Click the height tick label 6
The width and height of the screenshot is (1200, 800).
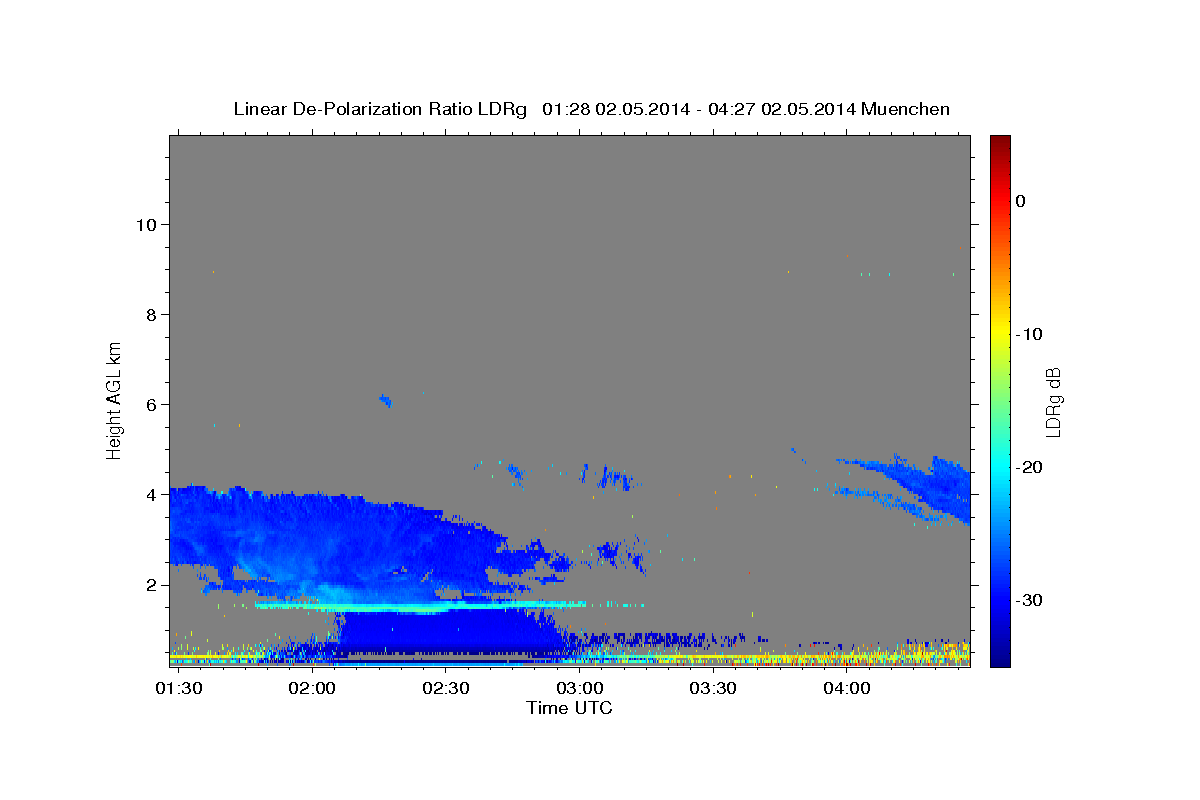152,405
